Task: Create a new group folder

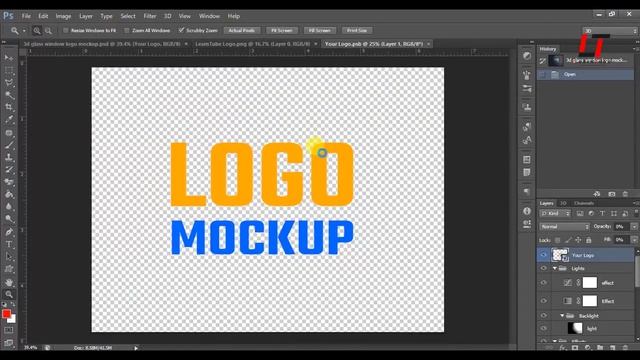Action: coord(600,348)
